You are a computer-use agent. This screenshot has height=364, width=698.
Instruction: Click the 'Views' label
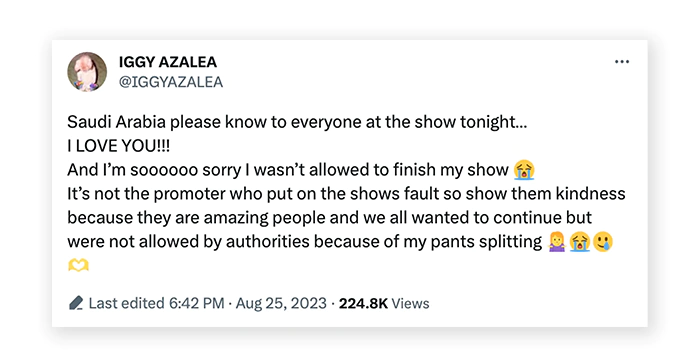click(410, 303)
